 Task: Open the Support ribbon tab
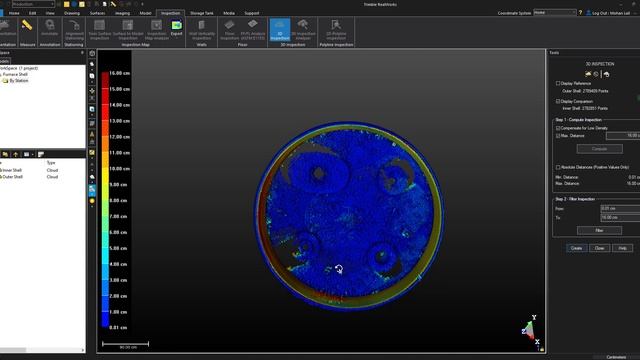click(x=251, y=13)
